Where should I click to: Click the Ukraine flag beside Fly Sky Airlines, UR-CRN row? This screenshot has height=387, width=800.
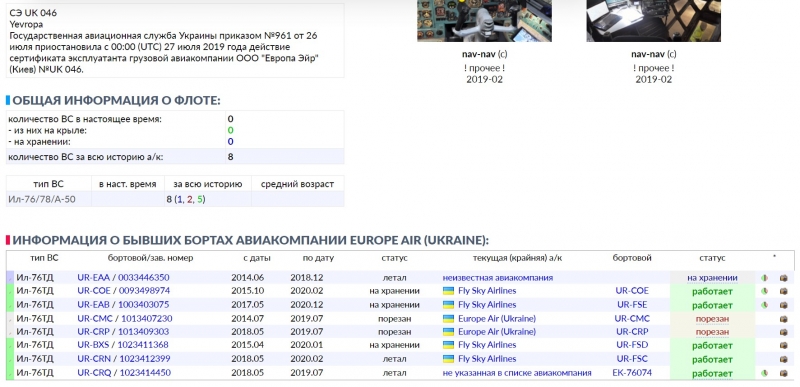click(448, 359)
